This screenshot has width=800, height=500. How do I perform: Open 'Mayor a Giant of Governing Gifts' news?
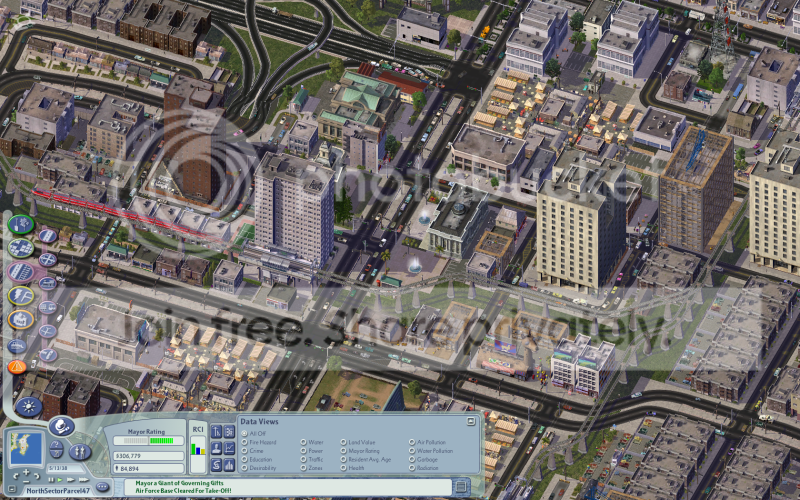[180, 483]
